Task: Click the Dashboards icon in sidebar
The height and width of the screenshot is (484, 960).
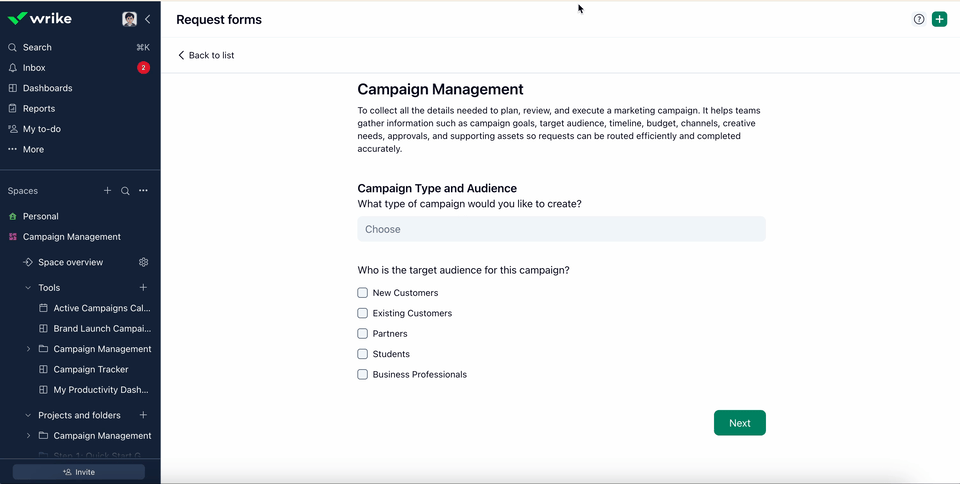Action: coord(12,88)
